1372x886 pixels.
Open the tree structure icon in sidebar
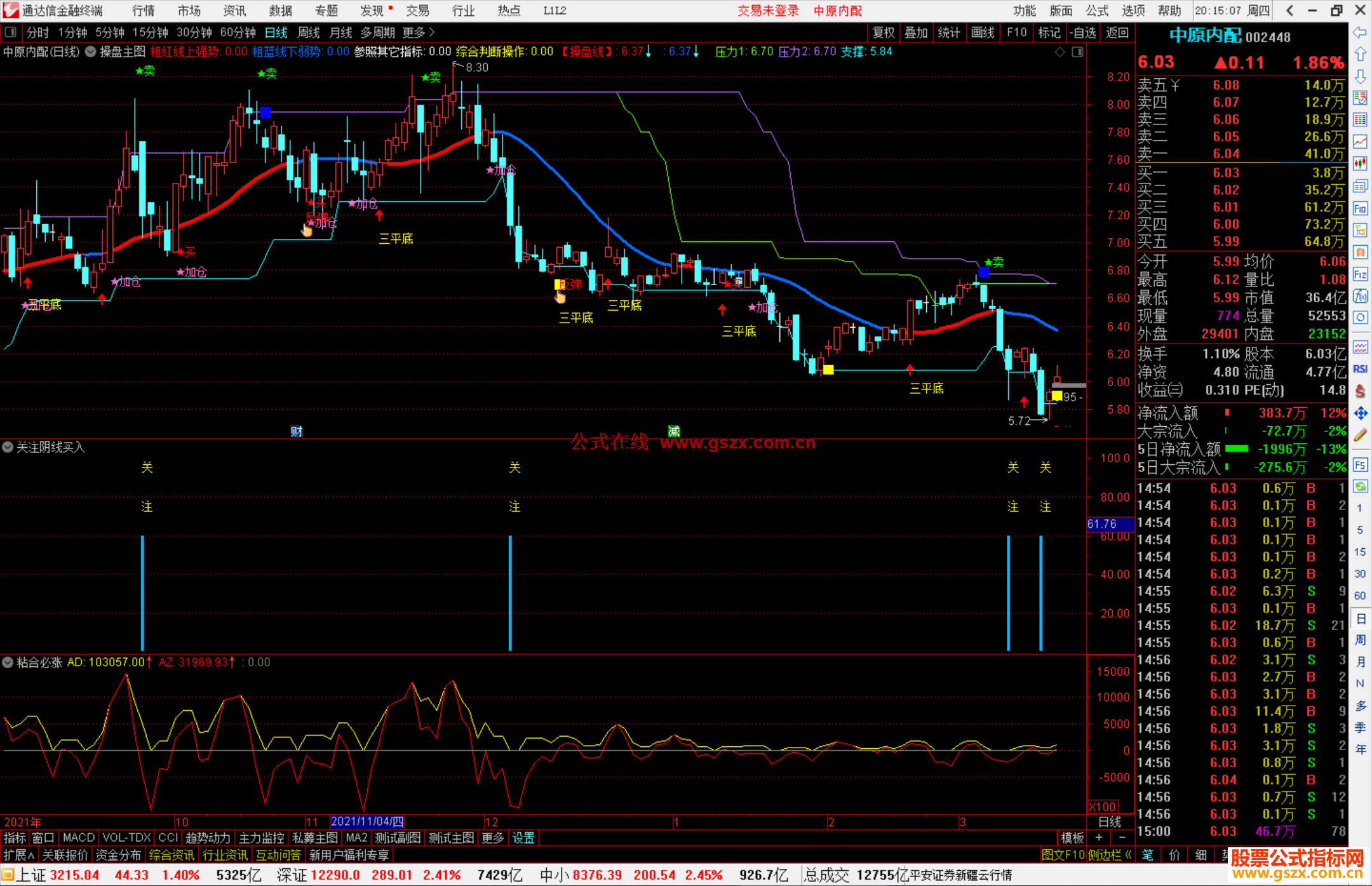(x=1360, y=230)
